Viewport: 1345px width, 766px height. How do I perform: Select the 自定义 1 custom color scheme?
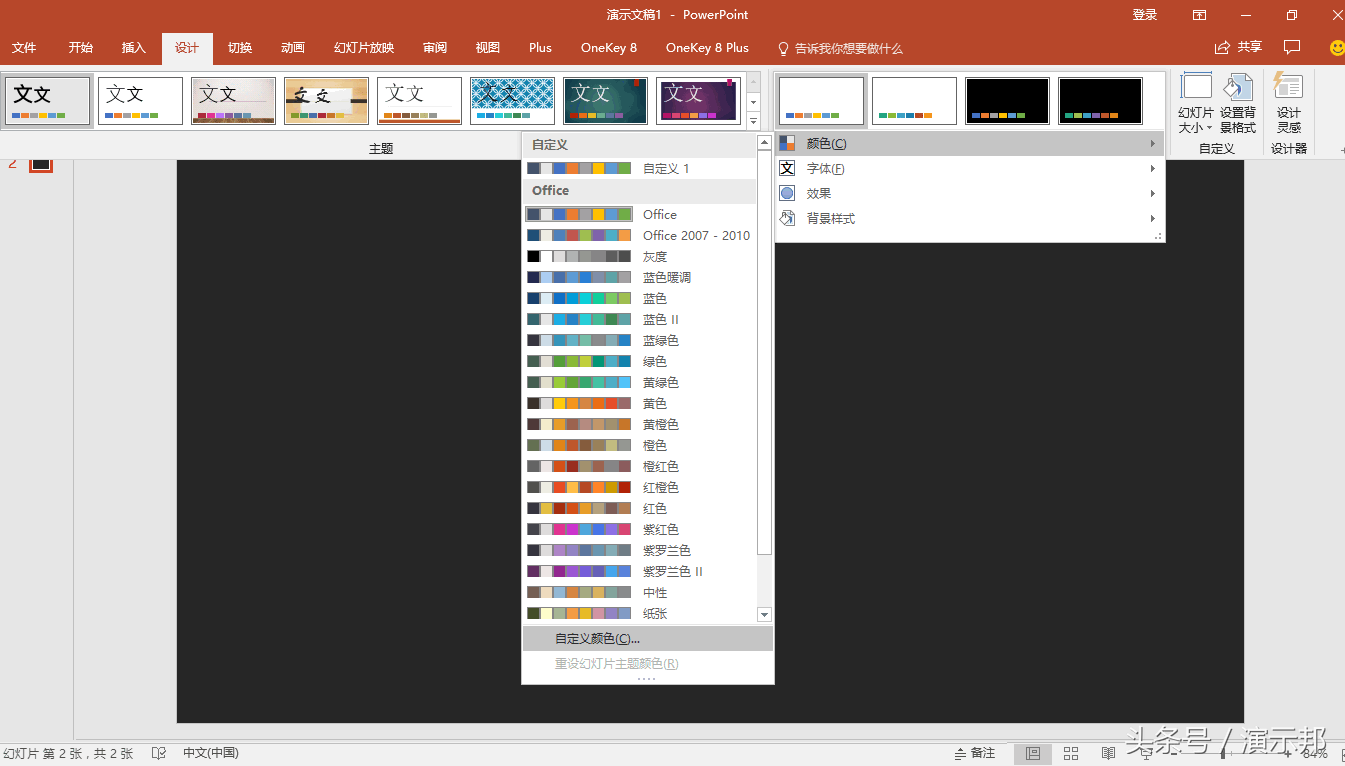coord(639,169)
